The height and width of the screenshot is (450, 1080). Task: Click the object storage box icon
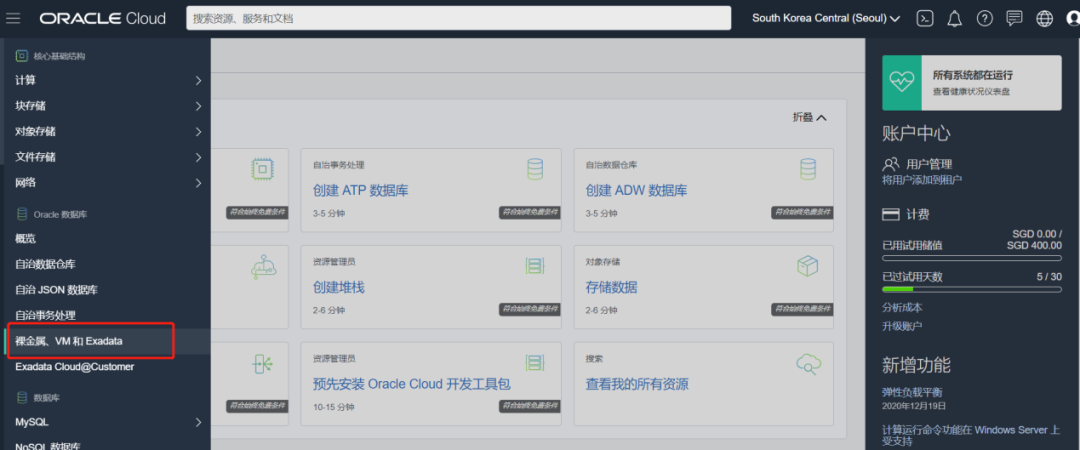tap(807, 266)
